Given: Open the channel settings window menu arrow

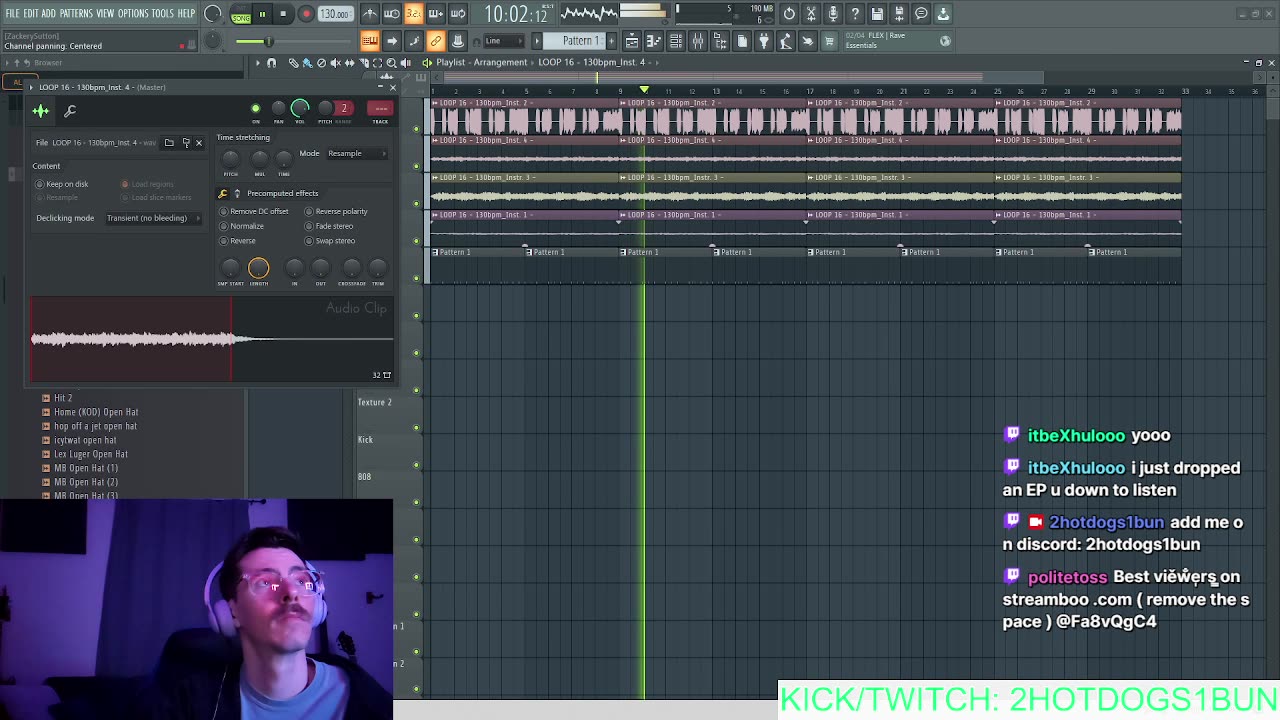Looking at the screenshot, I should coord(31,87).
